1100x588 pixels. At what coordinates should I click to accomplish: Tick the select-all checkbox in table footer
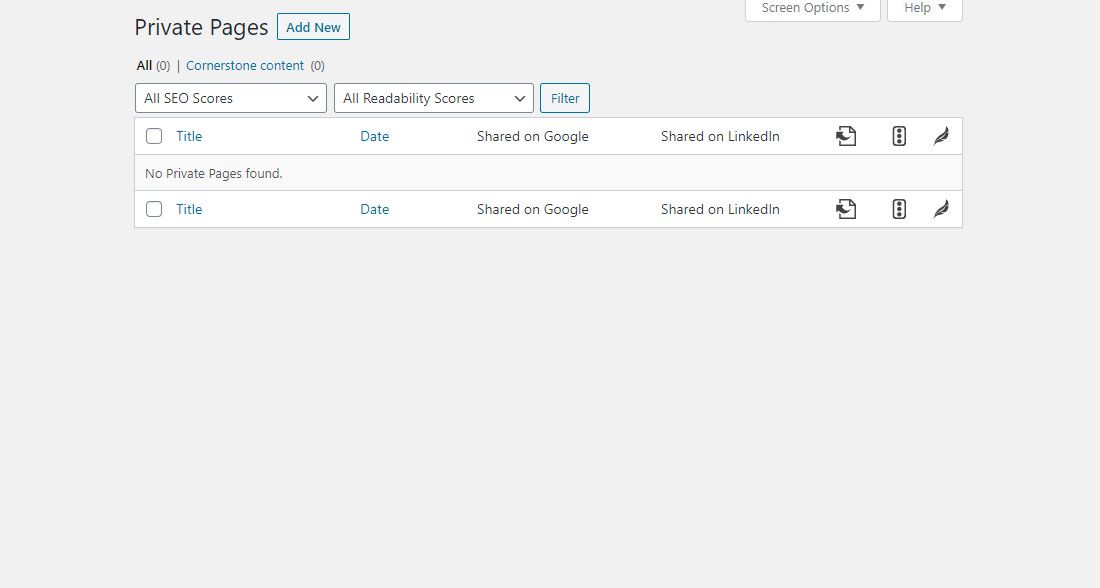pos(154,209)
